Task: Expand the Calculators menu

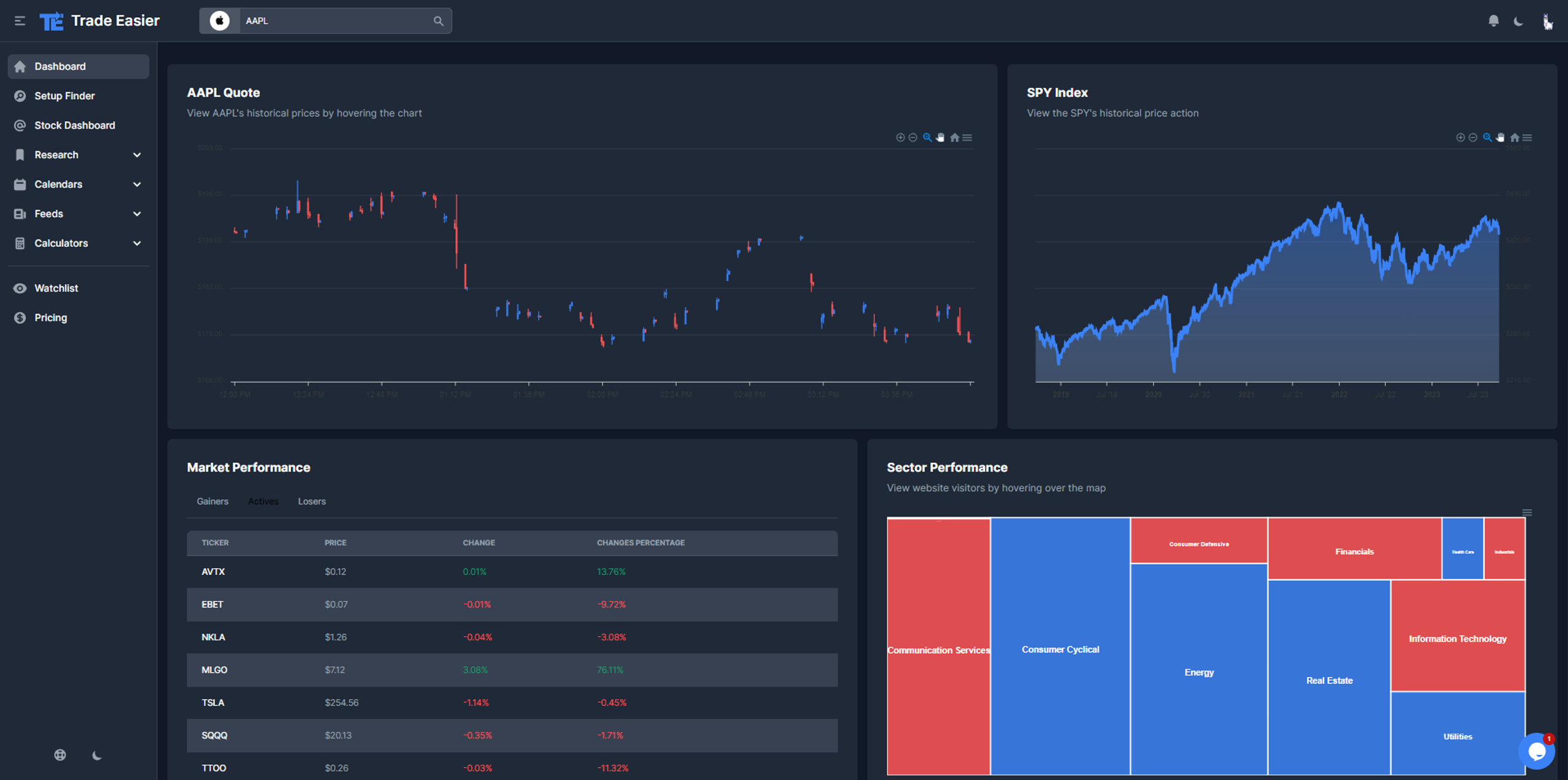Action: click(78, 243)
